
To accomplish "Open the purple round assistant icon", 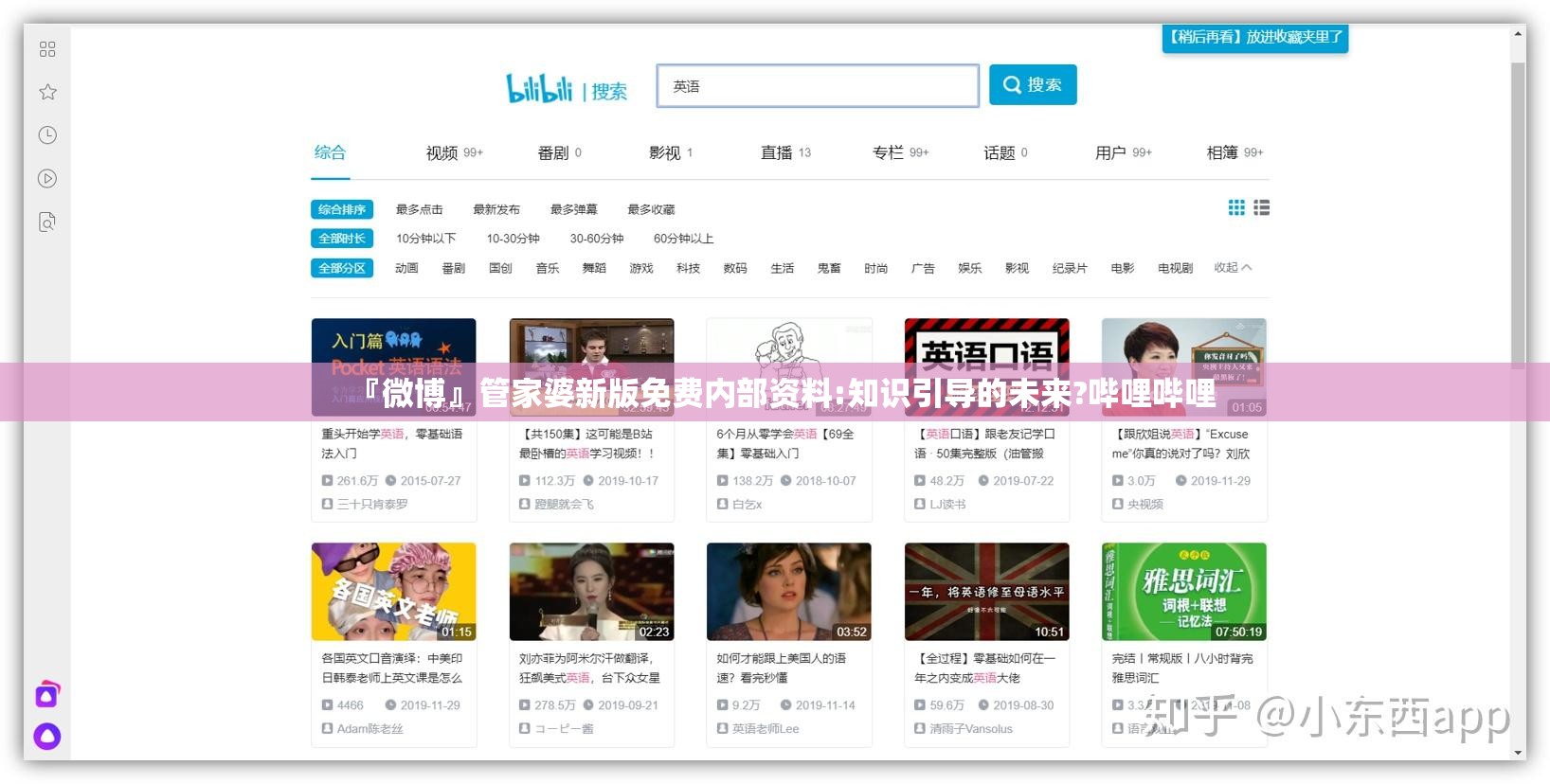I will click(x=47, y=737).
